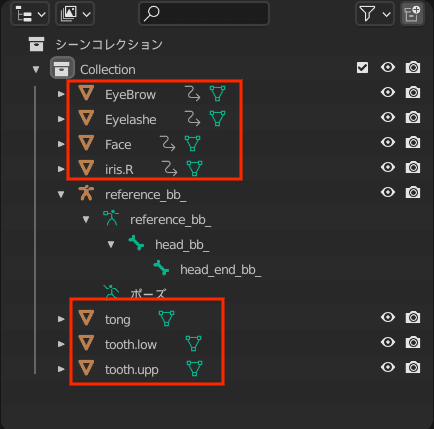Open the editor type dropdown menu
The height and width of the screenshot is (429, 434).
(x=30, y=14)
